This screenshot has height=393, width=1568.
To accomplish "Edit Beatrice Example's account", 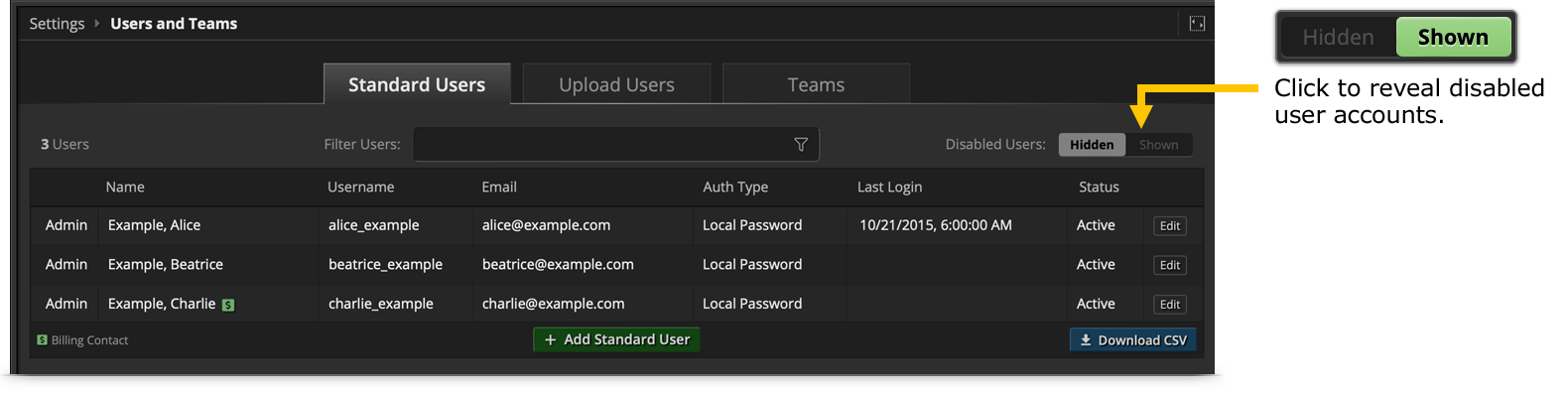I will tap(1170, 265).
